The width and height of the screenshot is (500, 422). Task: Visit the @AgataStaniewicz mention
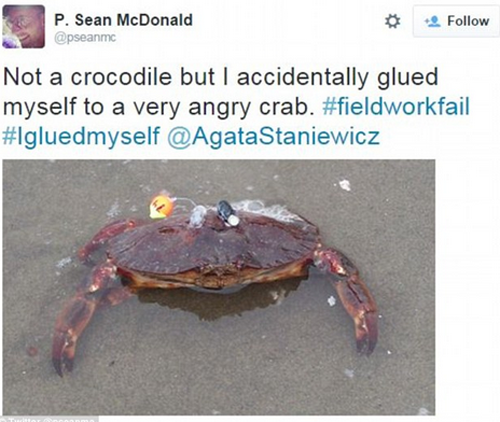(273, 136)
